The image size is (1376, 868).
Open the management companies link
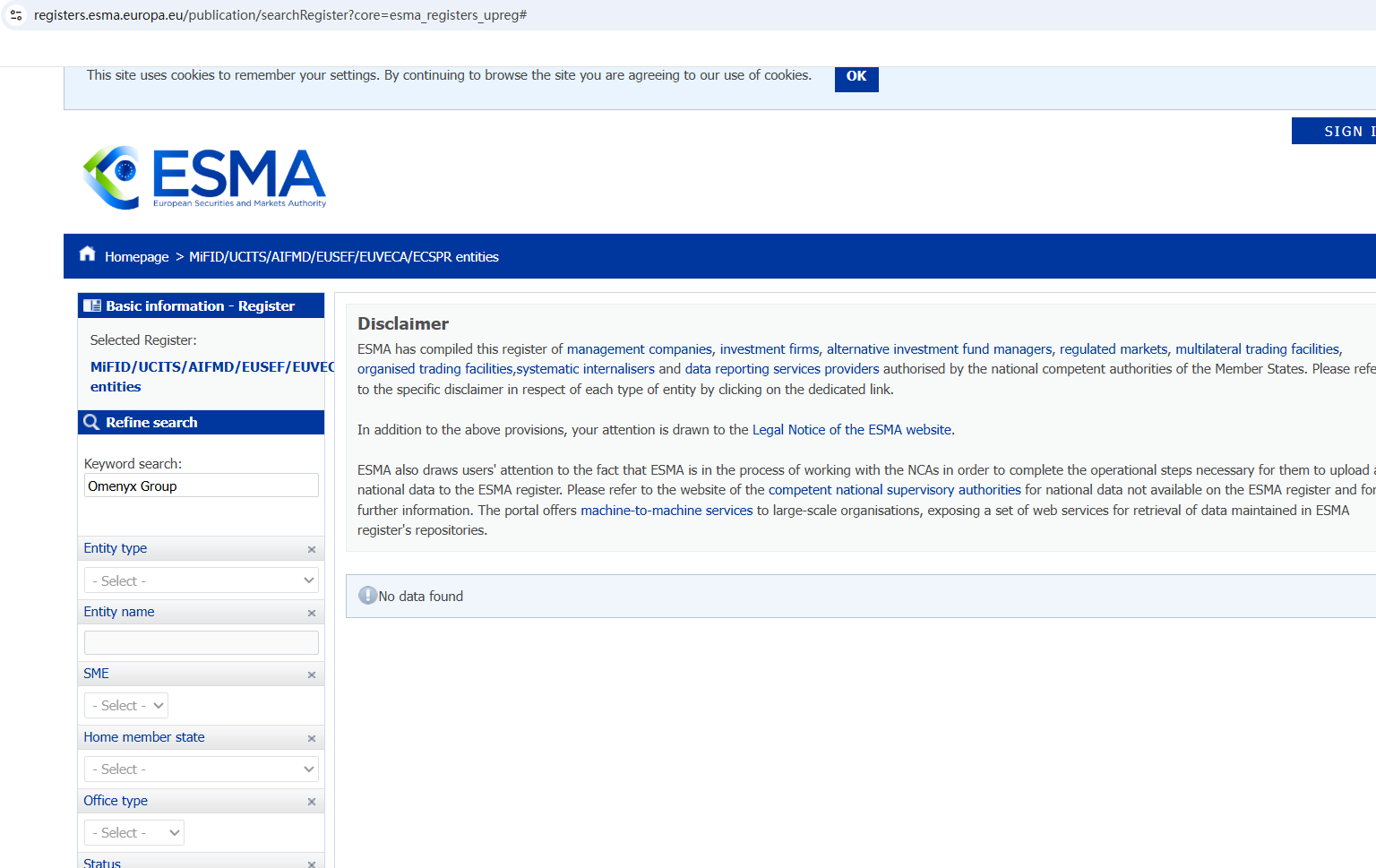pyautogui.click(x=640, y=349)
